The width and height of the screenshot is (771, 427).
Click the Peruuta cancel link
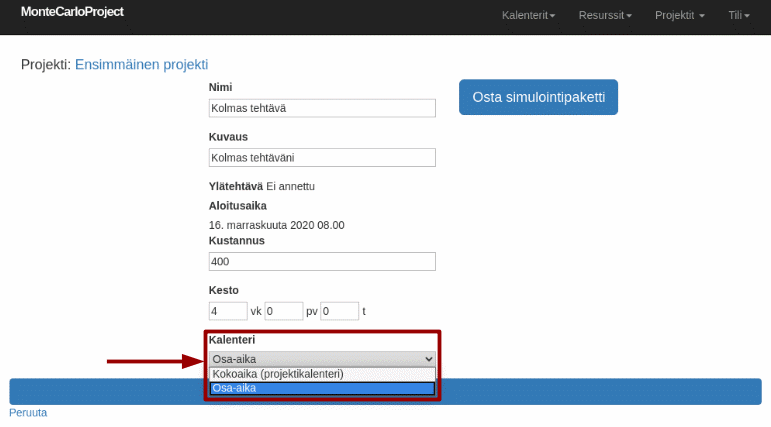pos(28,412)
